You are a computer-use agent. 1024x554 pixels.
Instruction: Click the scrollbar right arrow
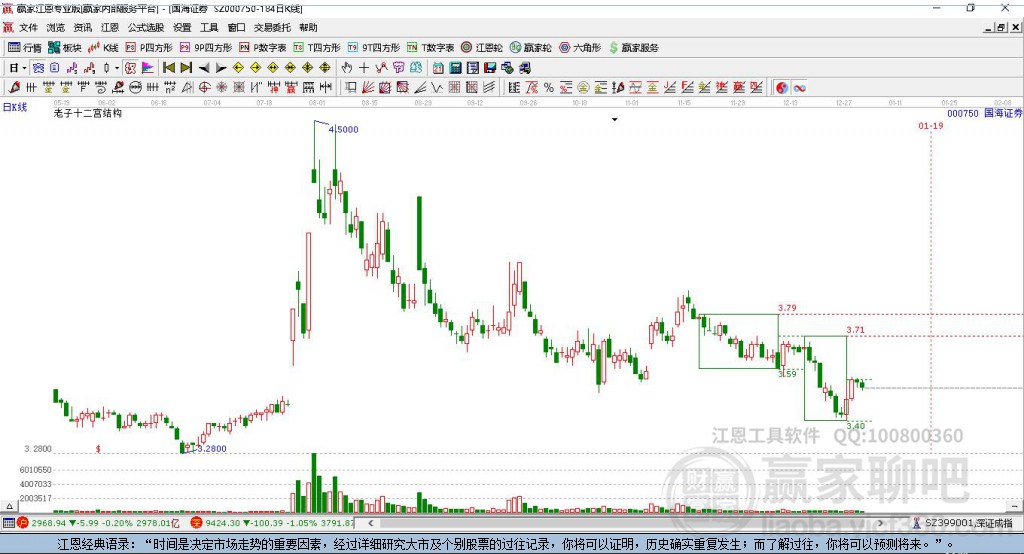pyautogui.click(x=880, y=523)
